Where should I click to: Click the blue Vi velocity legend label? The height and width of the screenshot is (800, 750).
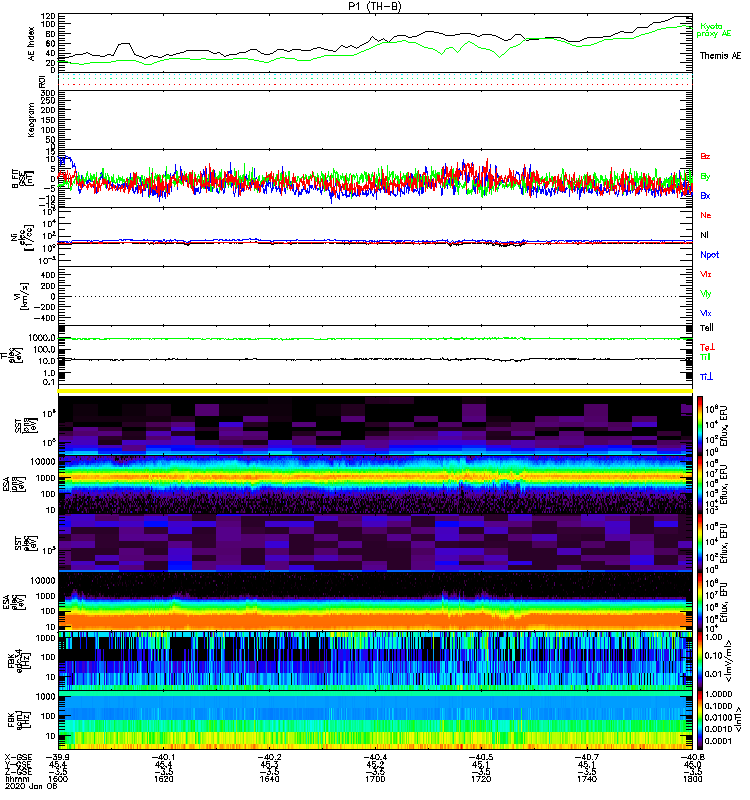705,313
